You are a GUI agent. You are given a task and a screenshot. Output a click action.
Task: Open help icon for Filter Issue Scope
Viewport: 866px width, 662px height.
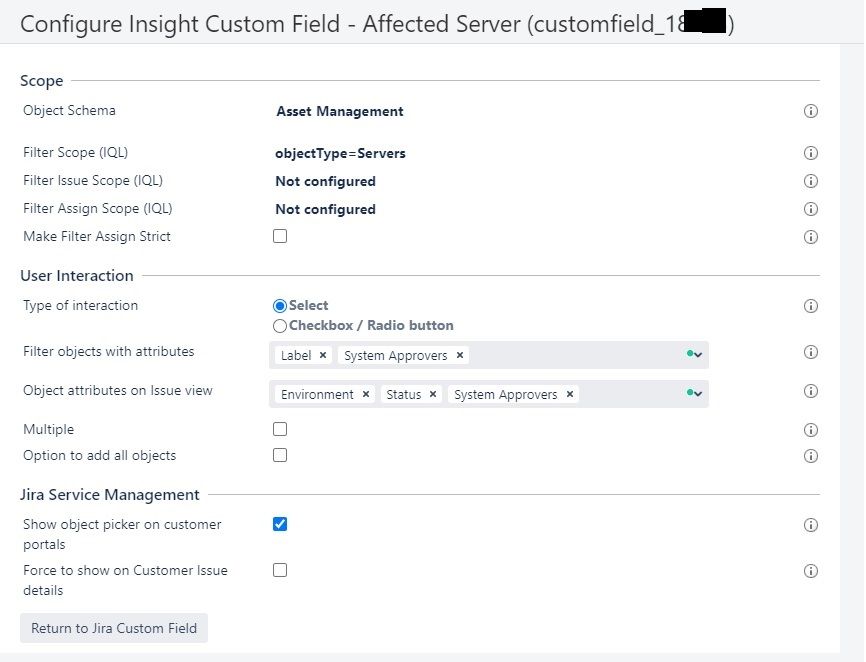point(811,182)
